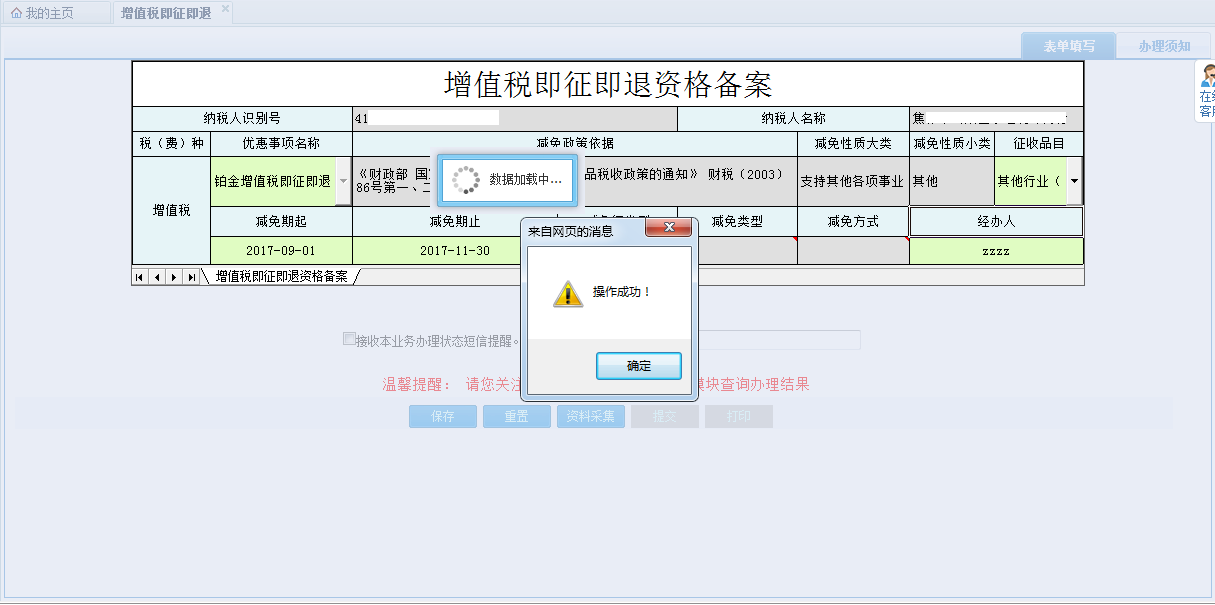Close the 来自网页的消息 dialog
The image size is (1215, 605).
click(668, 227)
